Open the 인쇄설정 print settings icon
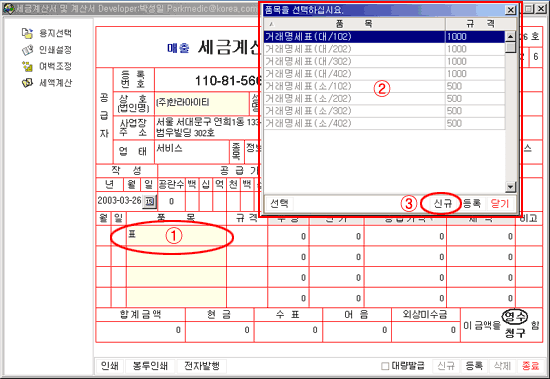The image size is (550, 379). pos(27,50)
